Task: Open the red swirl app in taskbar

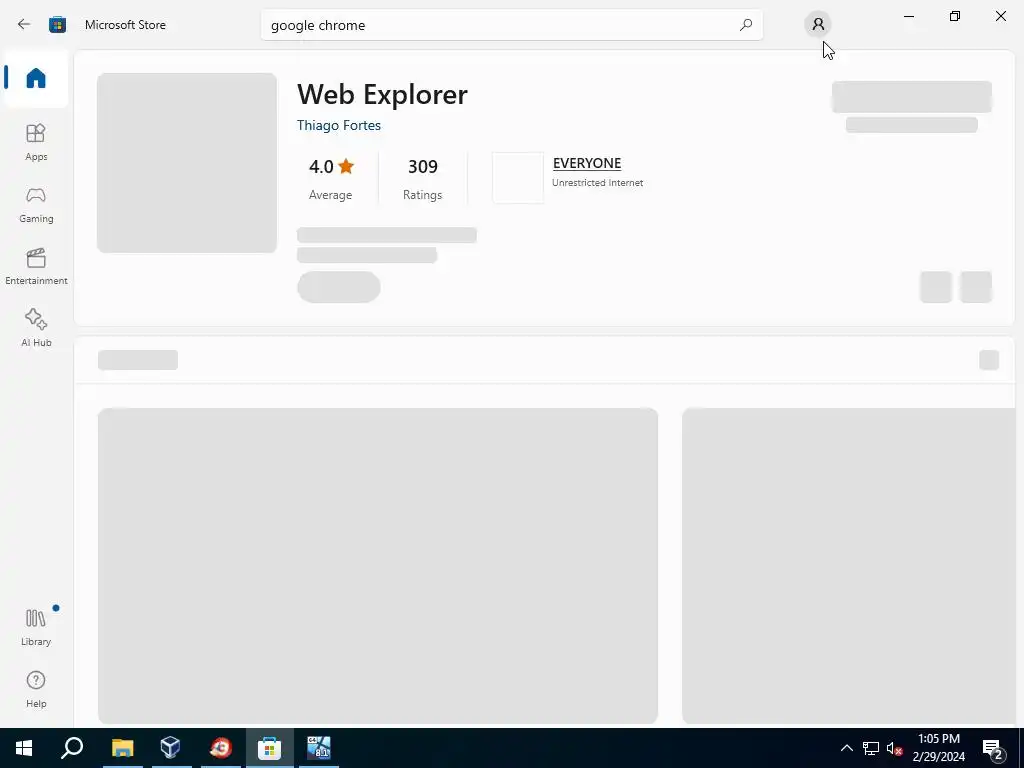Action: [x=220, y=748]
